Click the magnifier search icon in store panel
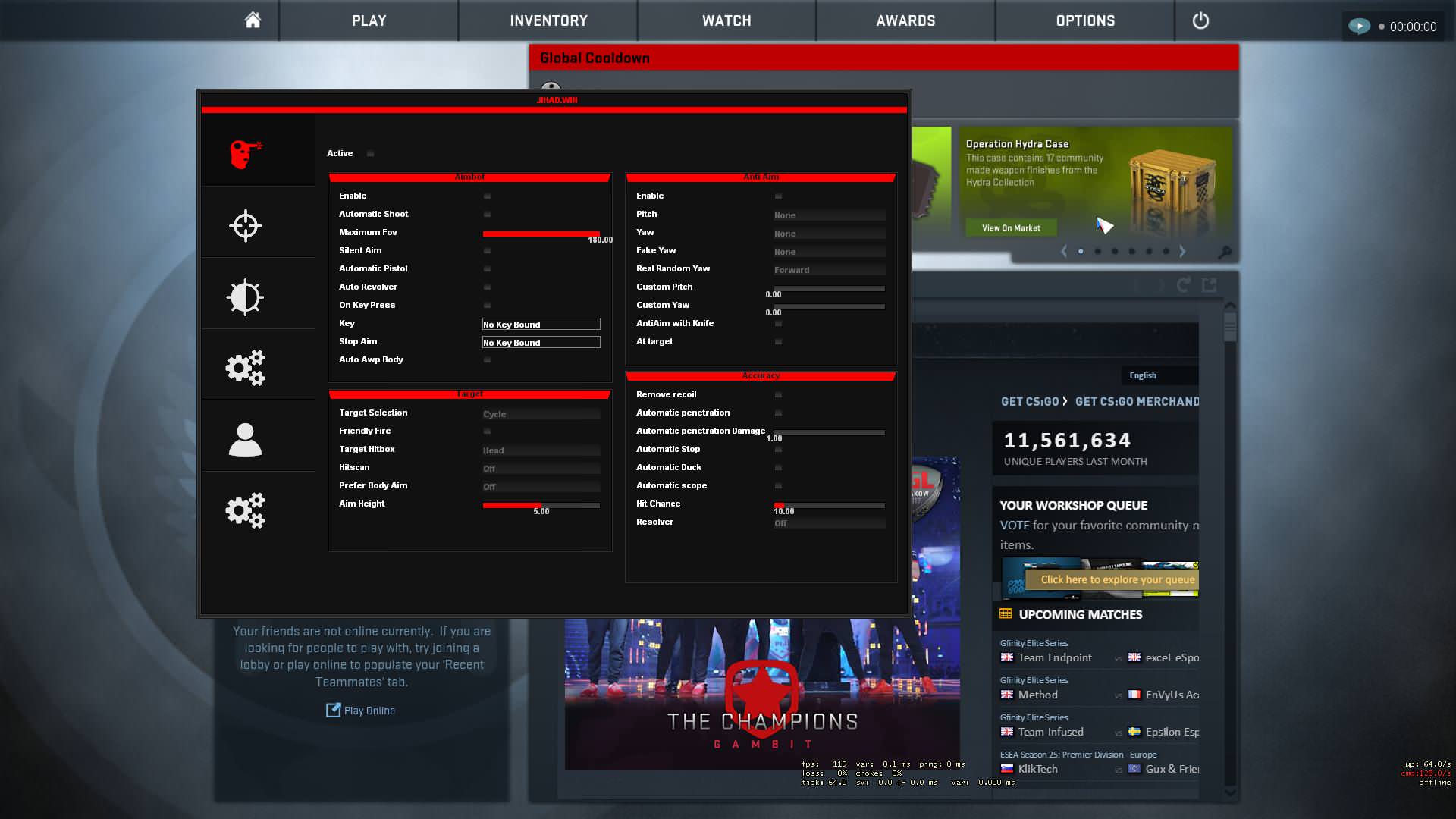1456x819 pixels. [x=1224, y=253]
